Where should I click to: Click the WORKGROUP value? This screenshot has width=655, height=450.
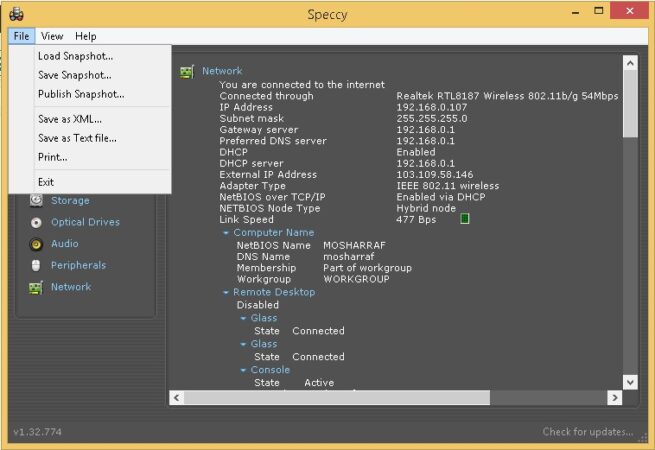coord(356,280)
